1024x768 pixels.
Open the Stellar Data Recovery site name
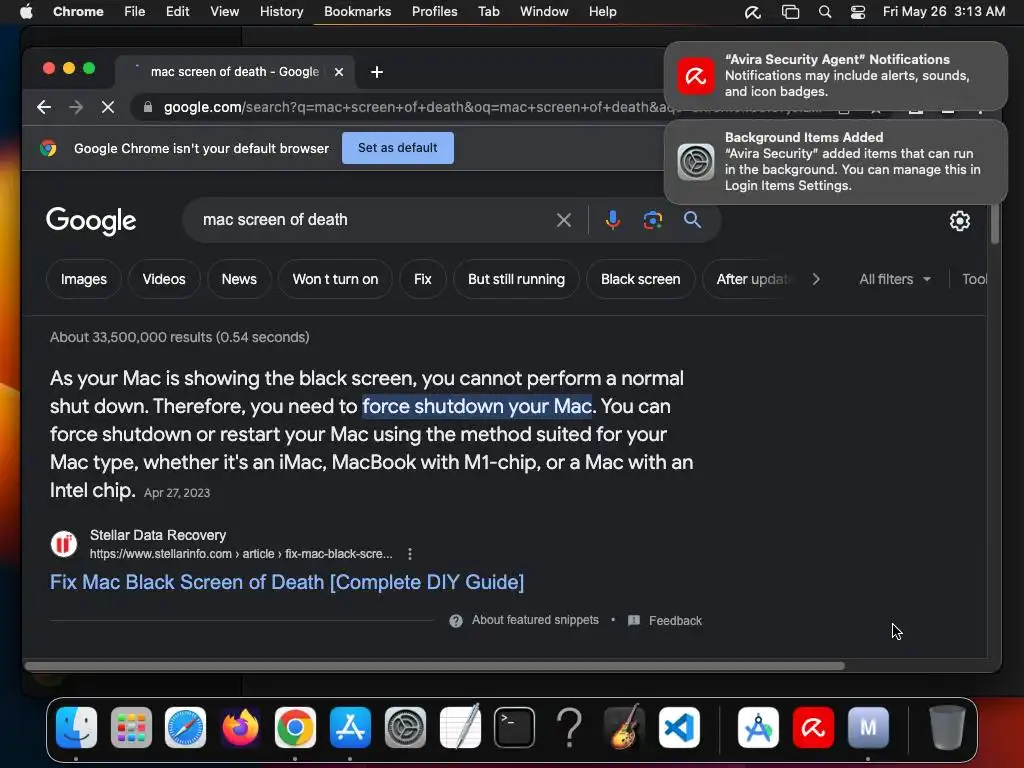click(x=158, y=536)
